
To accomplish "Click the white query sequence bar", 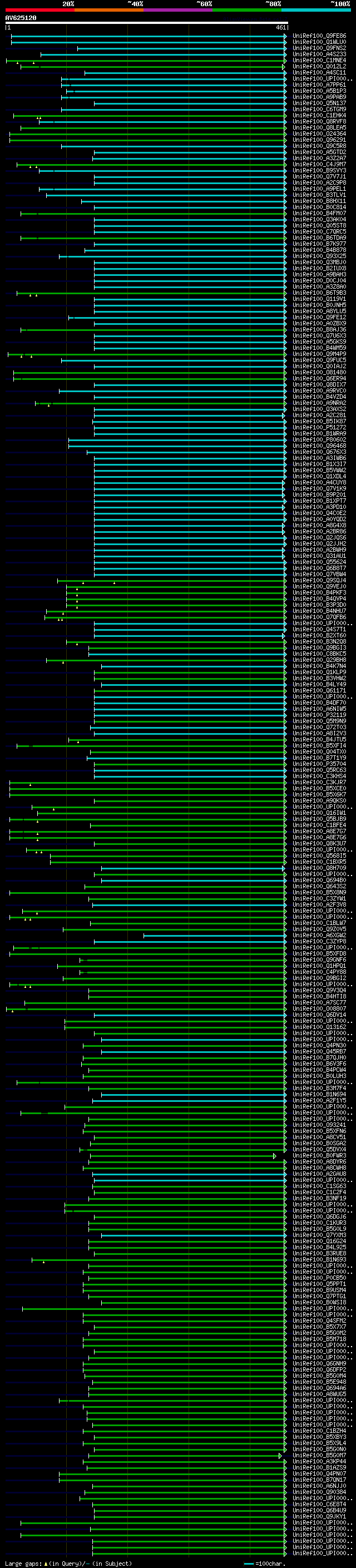I will click(x=147, y=23).
